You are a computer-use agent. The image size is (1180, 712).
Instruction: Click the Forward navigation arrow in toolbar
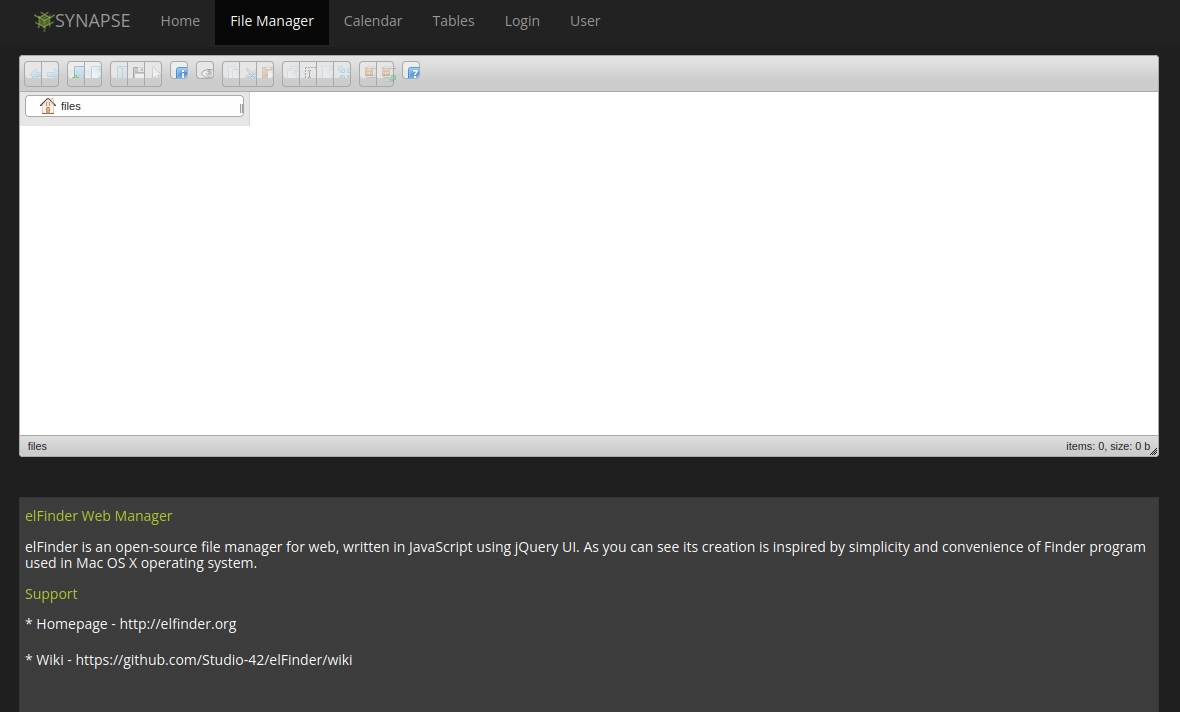51,73
